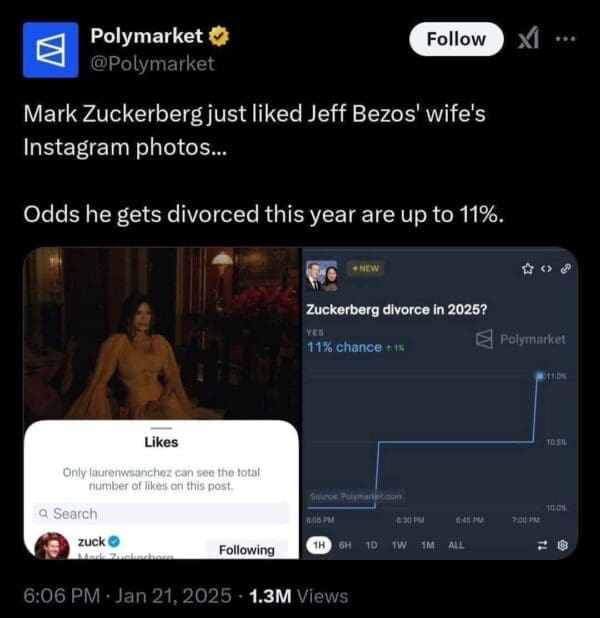The width and height of the screenshot is (600, 618).
Task: Click the embed code icon
Action: pyautogui.click(x=546, y=267)
